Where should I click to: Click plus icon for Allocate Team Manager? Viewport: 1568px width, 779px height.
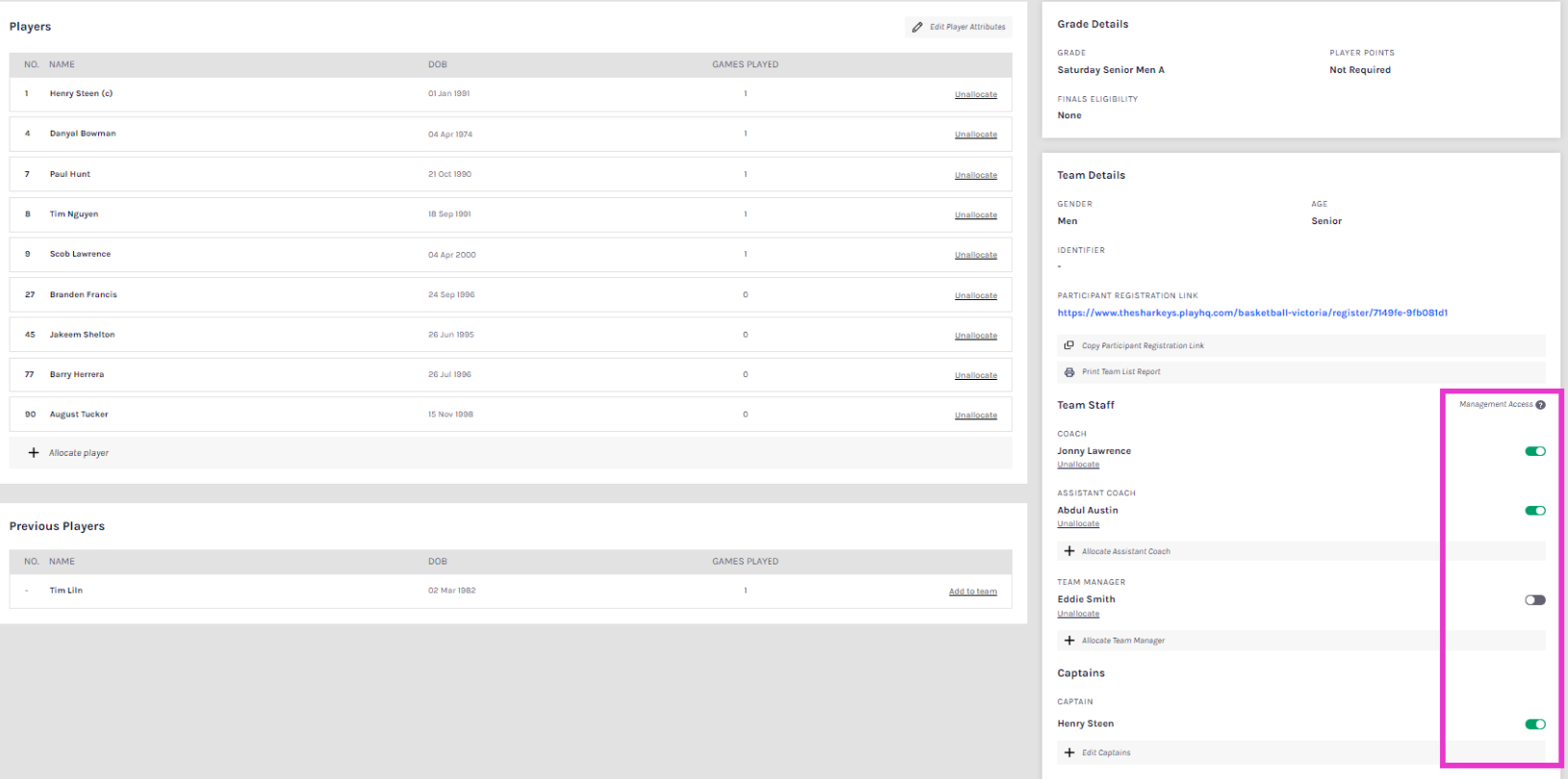(1069, 641)
